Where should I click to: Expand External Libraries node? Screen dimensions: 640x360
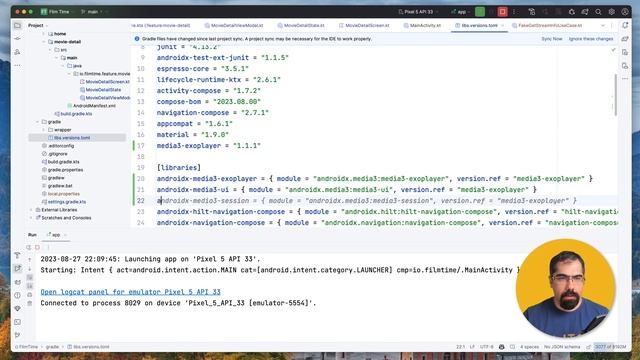tap(31, 210)
